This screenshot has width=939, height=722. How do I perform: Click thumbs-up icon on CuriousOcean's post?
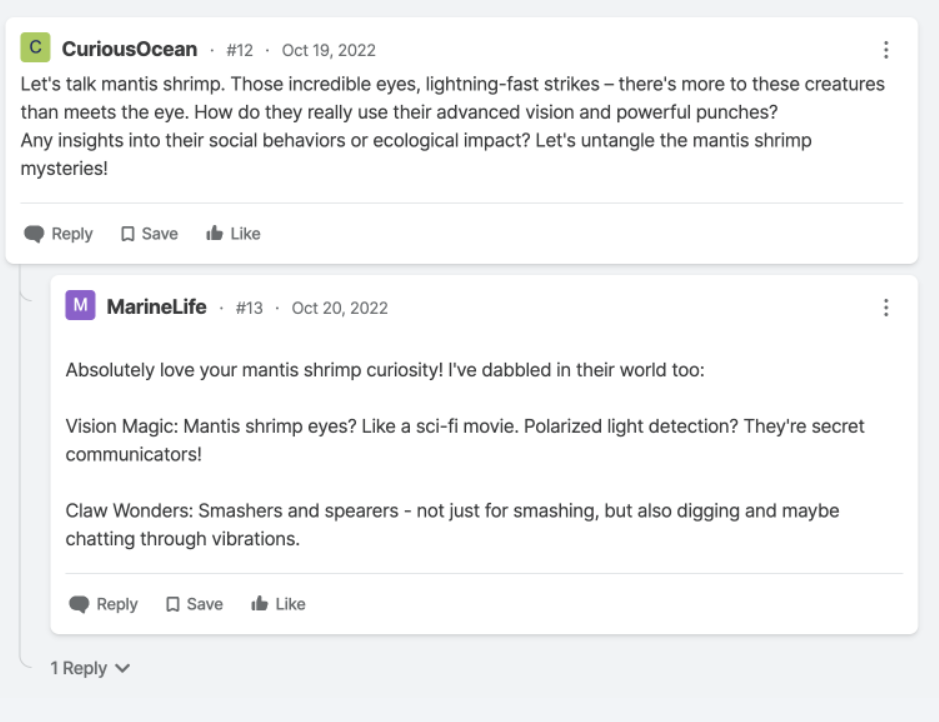pyautogui.click(x=214, y=234)
